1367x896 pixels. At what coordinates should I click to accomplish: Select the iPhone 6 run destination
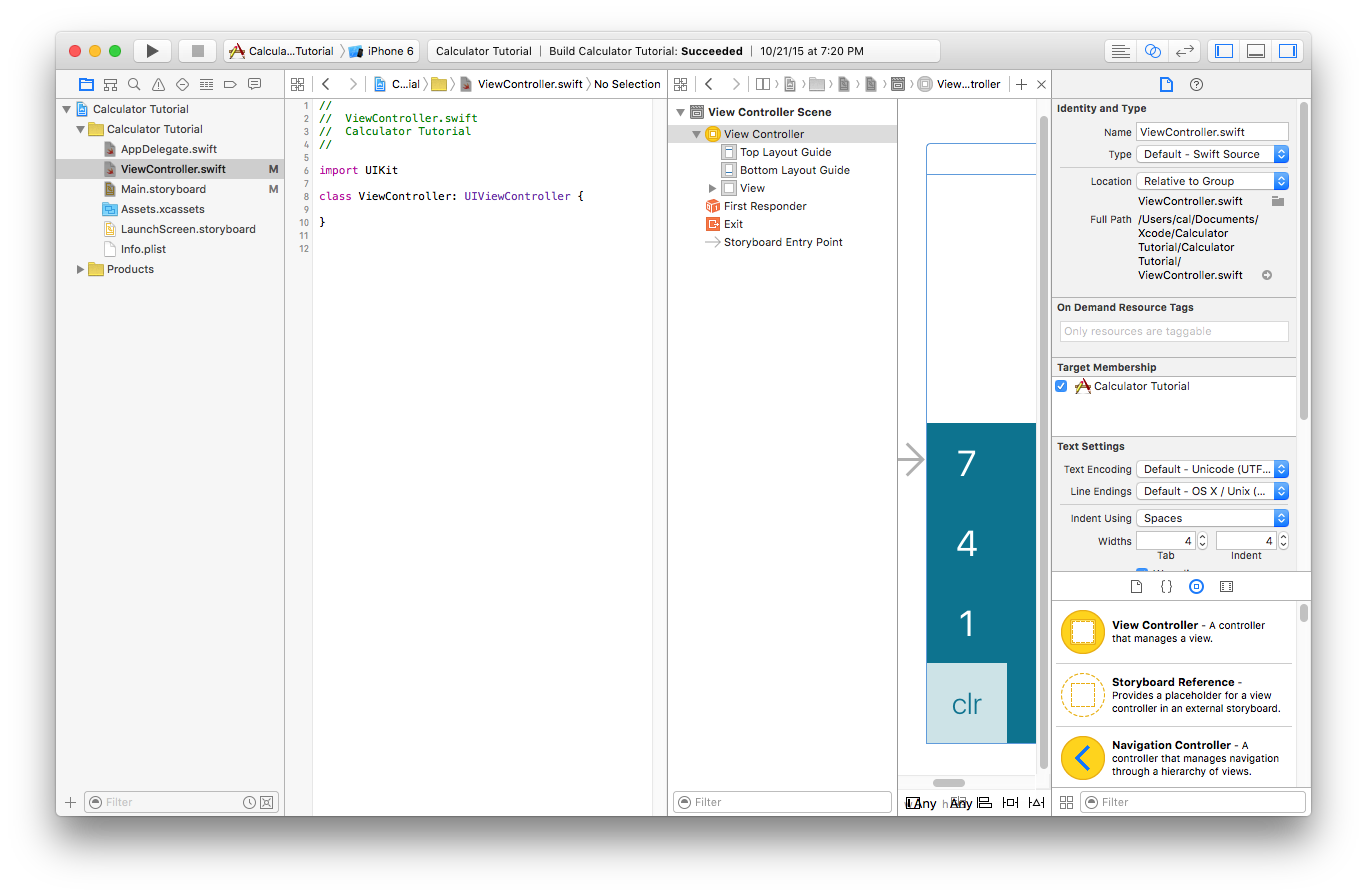pos(381,51)
